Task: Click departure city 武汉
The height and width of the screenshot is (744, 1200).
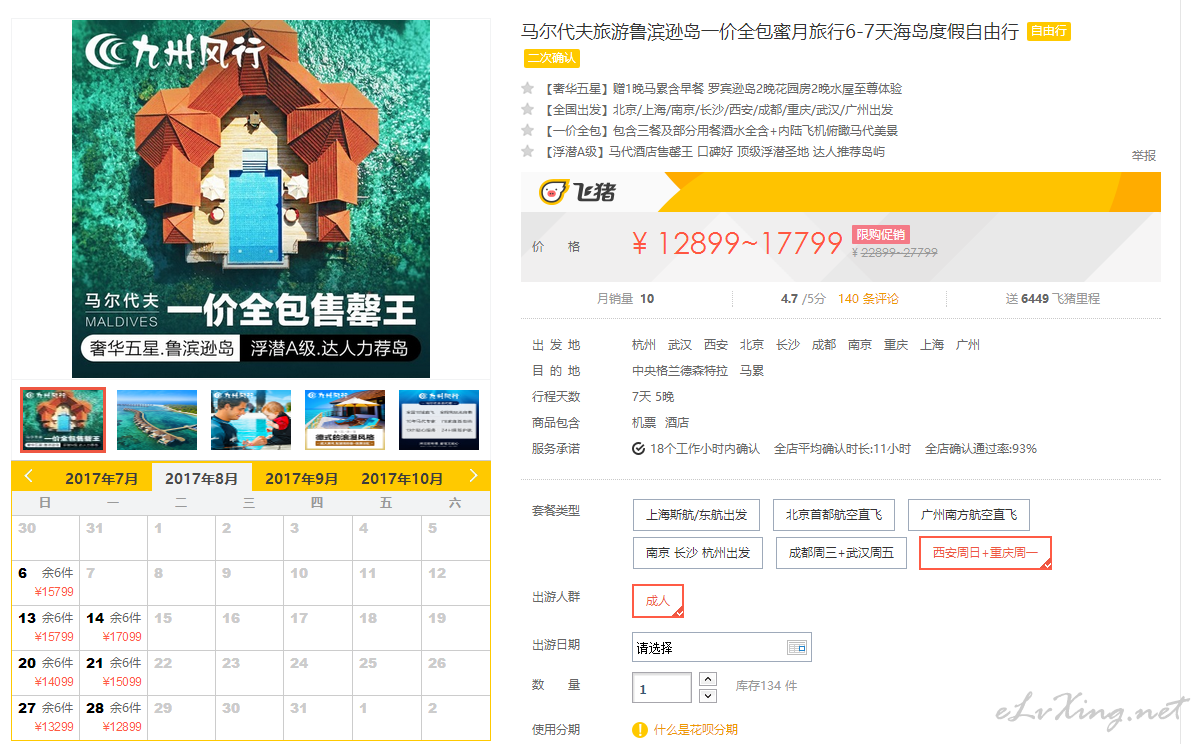Action: tap(680, 345)
